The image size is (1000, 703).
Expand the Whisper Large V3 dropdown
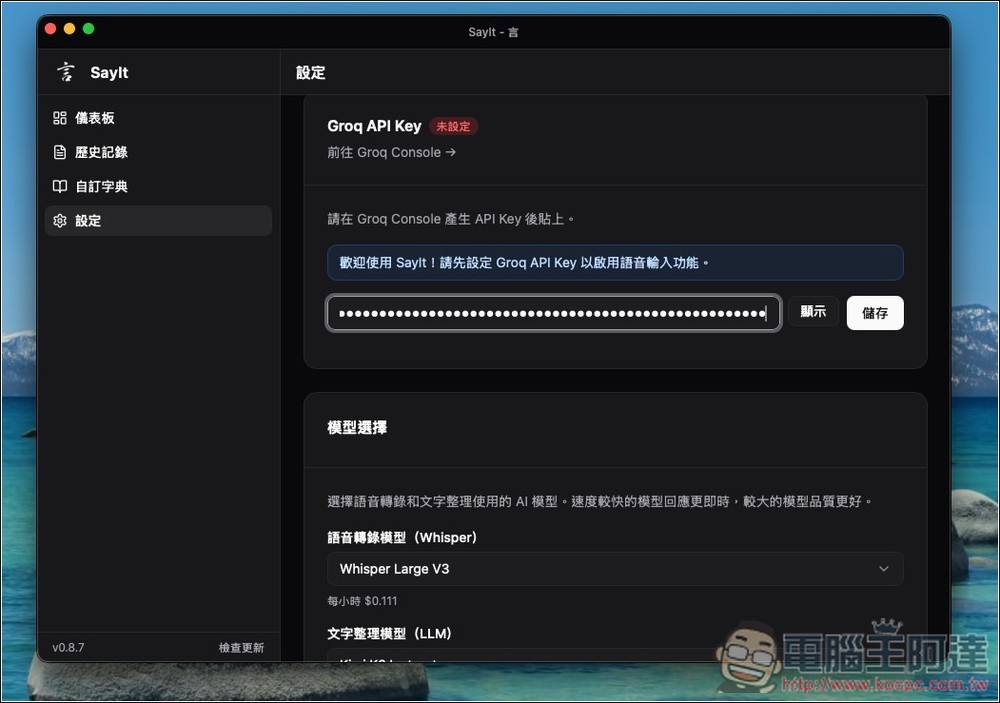[615, 569]
